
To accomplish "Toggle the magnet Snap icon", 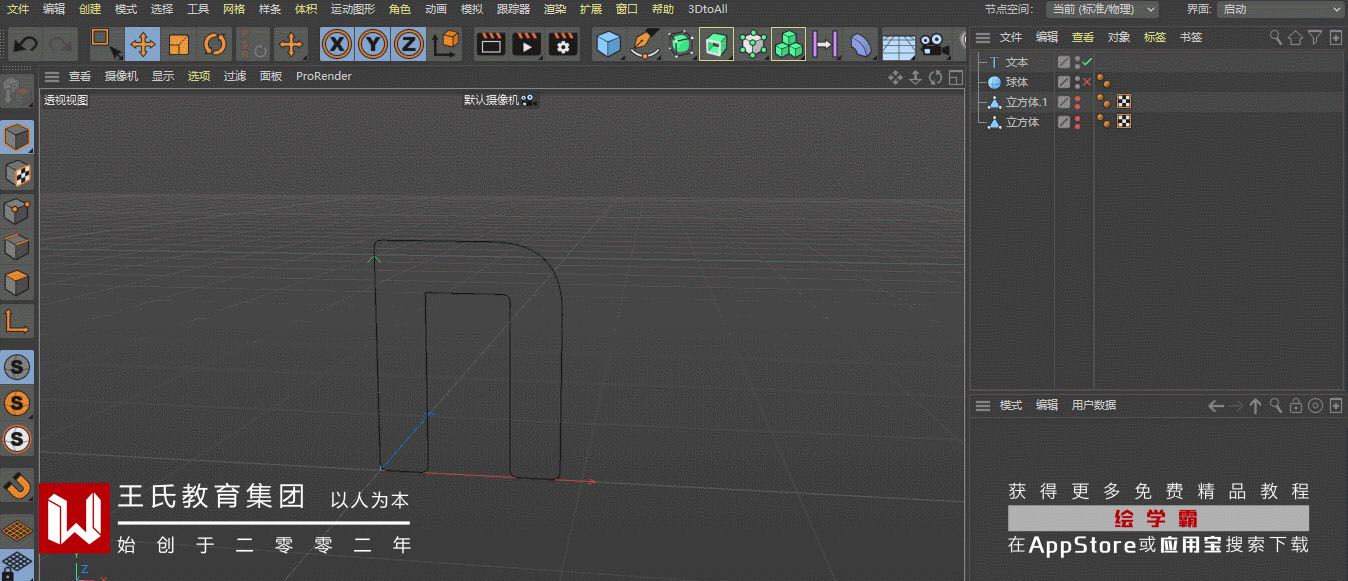I will tap(17, 486).
